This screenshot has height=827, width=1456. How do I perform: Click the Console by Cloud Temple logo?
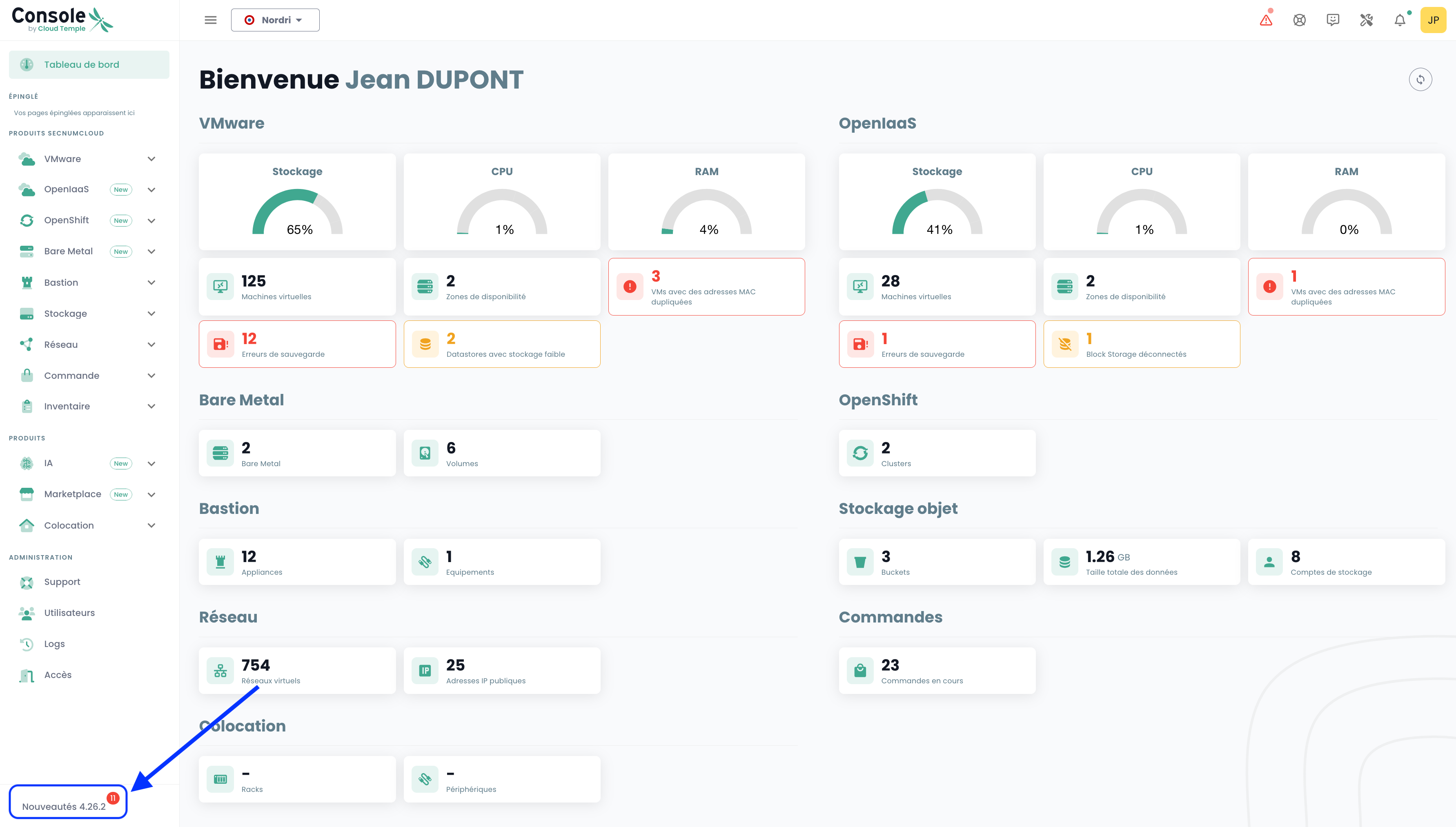(62, 20)
